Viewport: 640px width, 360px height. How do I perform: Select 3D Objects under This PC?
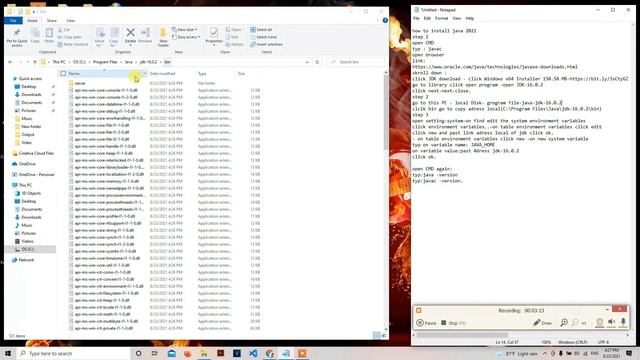pos(31,193)
